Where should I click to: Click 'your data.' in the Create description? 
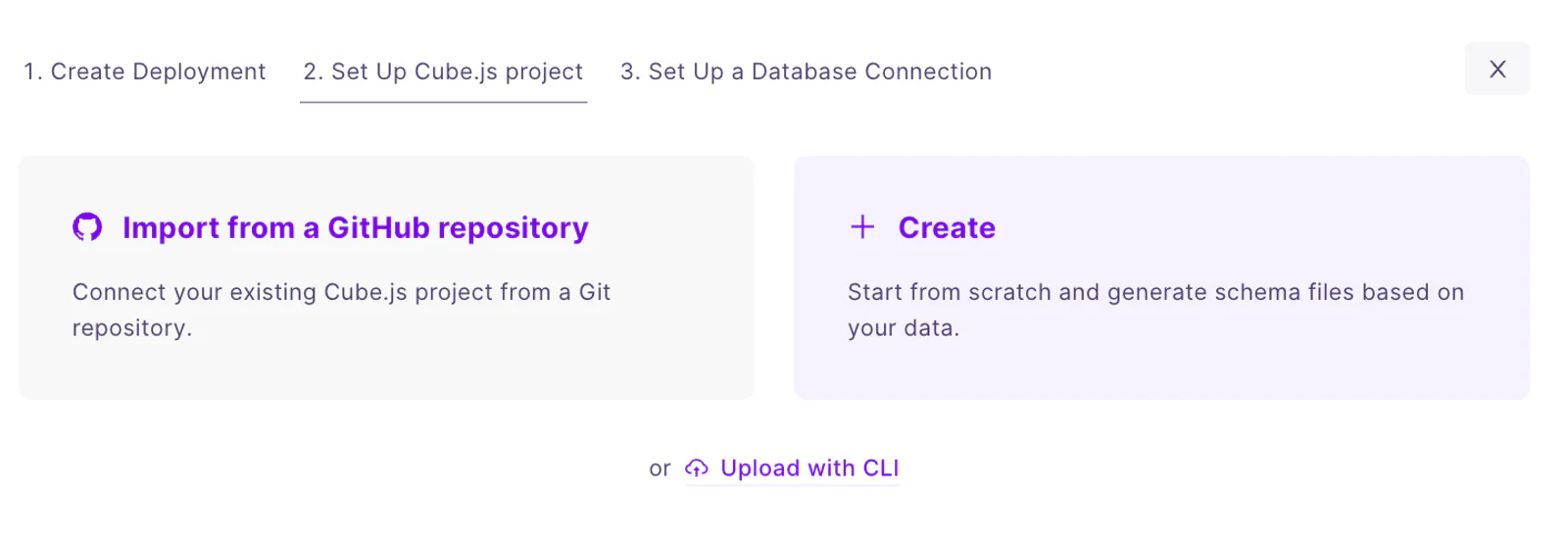tap(904, 328)
